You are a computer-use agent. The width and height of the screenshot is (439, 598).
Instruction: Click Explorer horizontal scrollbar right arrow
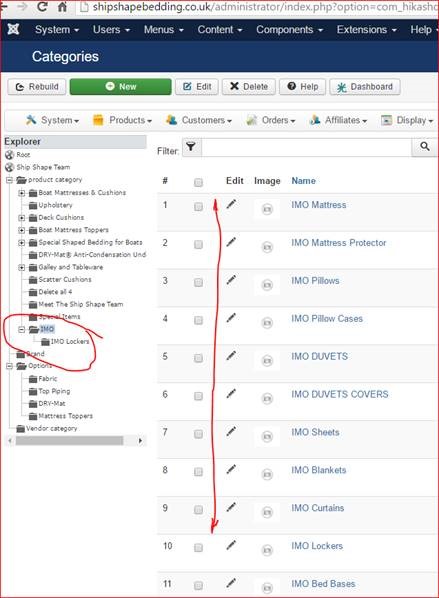coord(140,441)
